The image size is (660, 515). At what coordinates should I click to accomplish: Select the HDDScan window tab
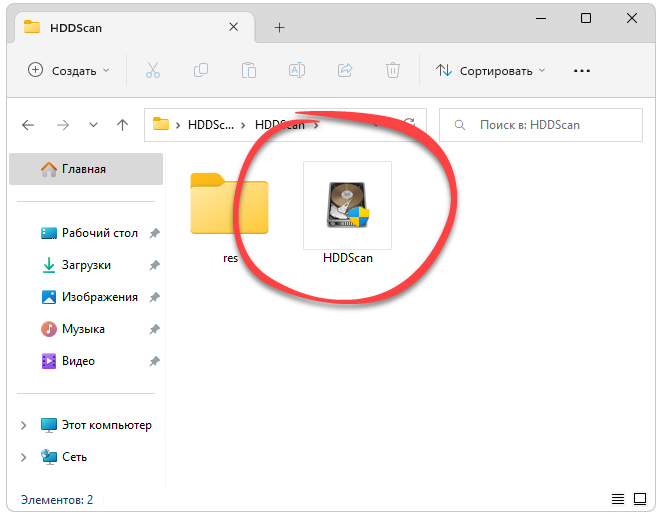[135, 28]
